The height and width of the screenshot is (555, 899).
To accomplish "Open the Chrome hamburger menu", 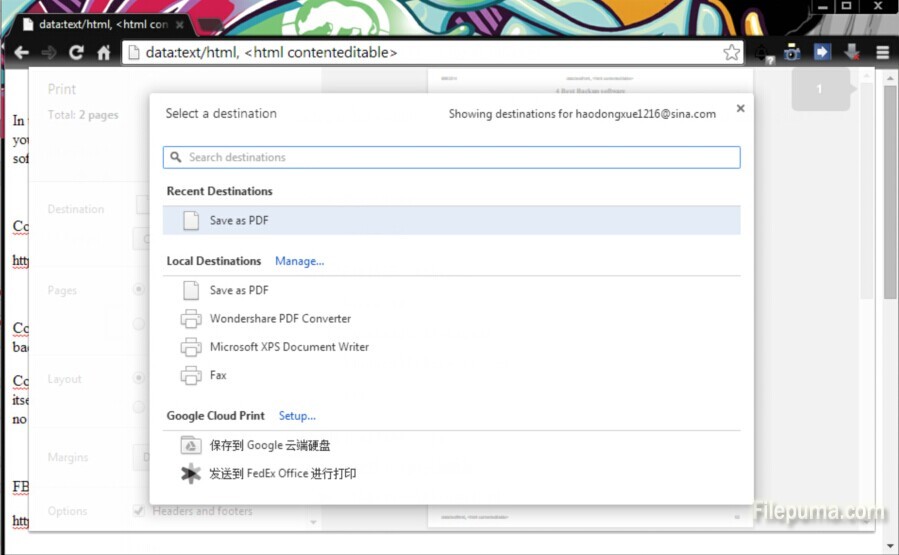I will point(883,52).
